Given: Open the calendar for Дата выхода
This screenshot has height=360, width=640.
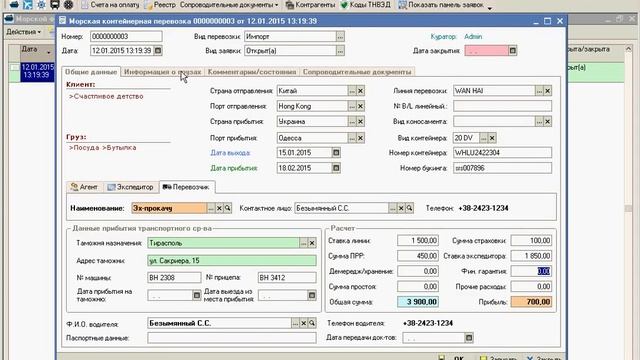Looking at the screenshot, I should coord(336,153).
